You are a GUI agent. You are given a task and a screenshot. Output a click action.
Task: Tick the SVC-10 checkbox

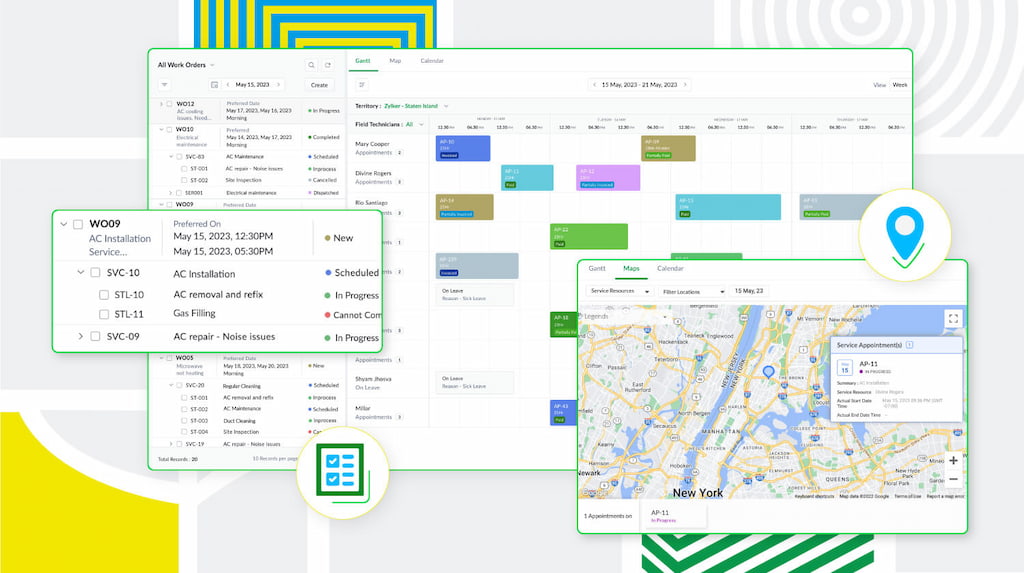coord(95,272)
